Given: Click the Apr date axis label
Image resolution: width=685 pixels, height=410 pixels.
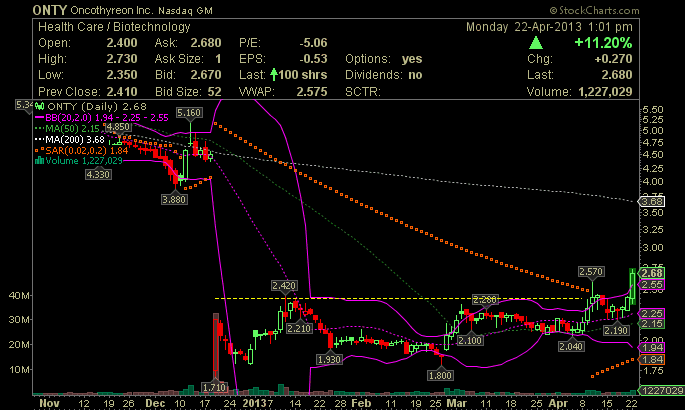Looking at the screenshot, I should click(x=558, y=403).
